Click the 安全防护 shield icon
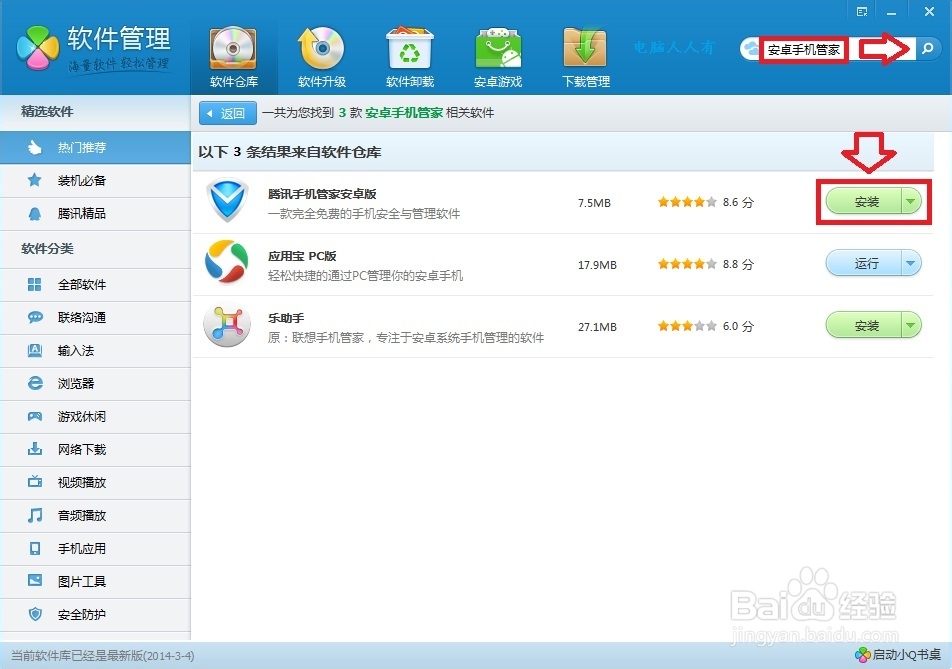This screenshot has width=952, height=669. [x=35, y=614]
